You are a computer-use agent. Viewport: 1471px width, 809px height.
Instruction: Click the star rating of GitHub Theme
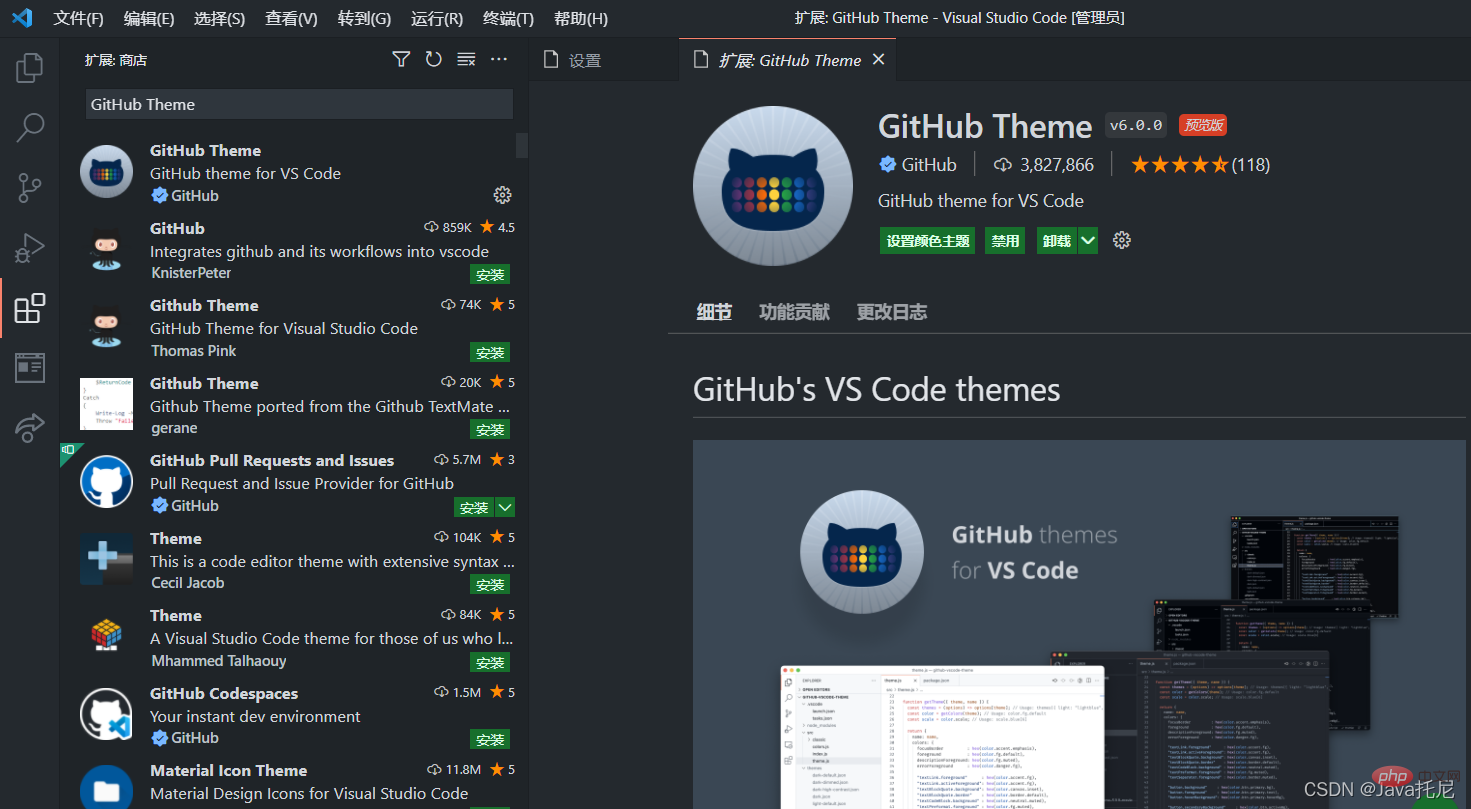[1179, 165]
